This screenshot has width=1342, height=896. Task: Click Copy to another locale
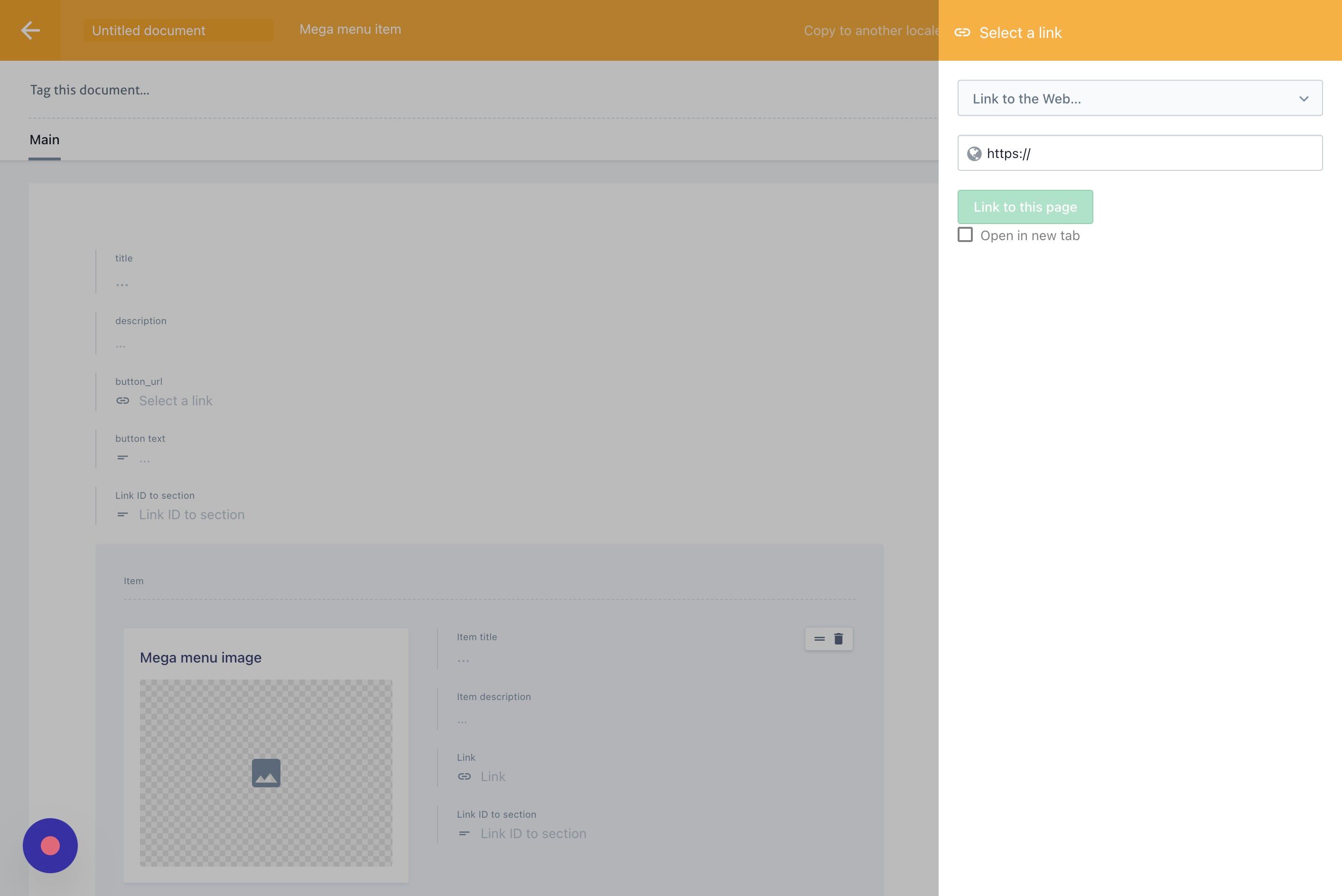coord(870,31)
